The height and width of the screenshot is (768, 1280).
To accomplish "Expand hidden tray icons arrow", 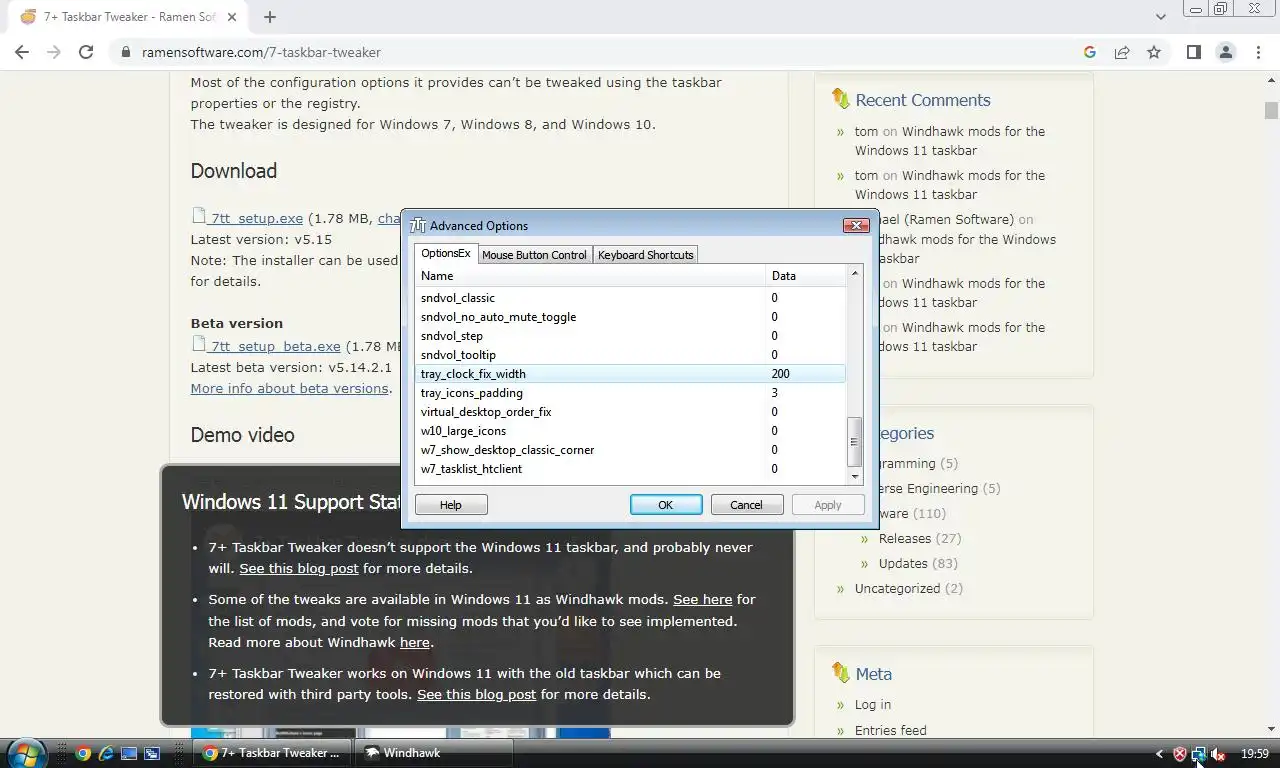I will (1159, 754).
